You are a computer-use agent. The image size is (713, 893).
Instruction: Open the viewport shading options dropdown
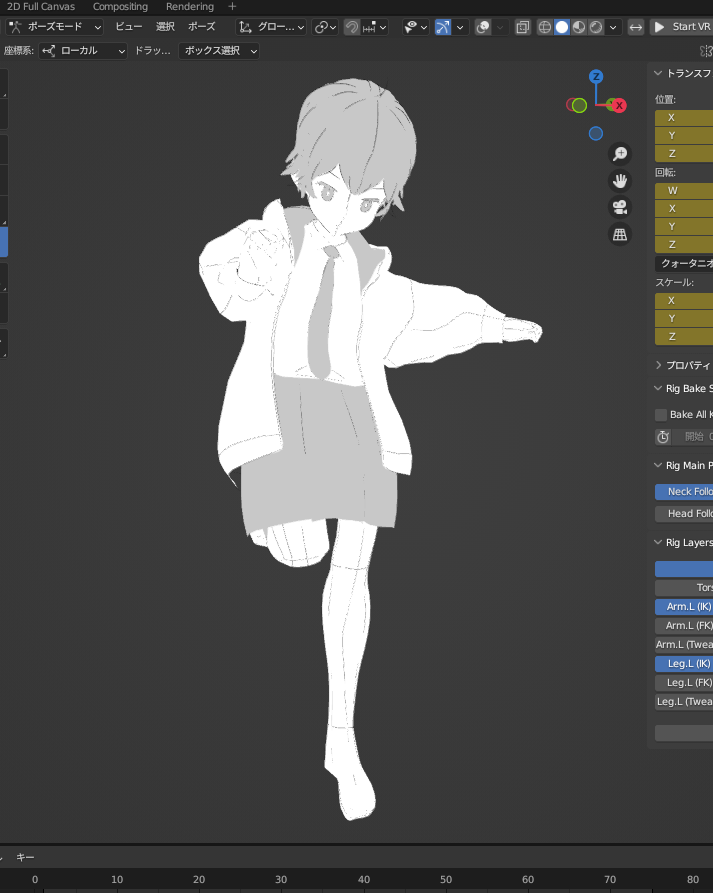click(x=613, y=27)
